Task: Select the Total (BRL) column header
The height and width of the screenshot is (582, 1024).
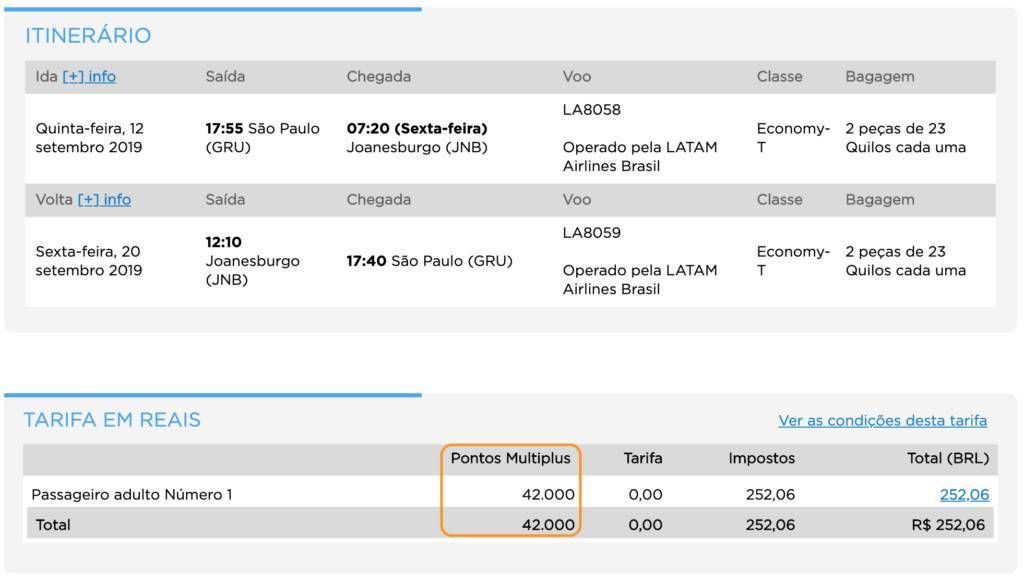Action: (x=948, y=459)
